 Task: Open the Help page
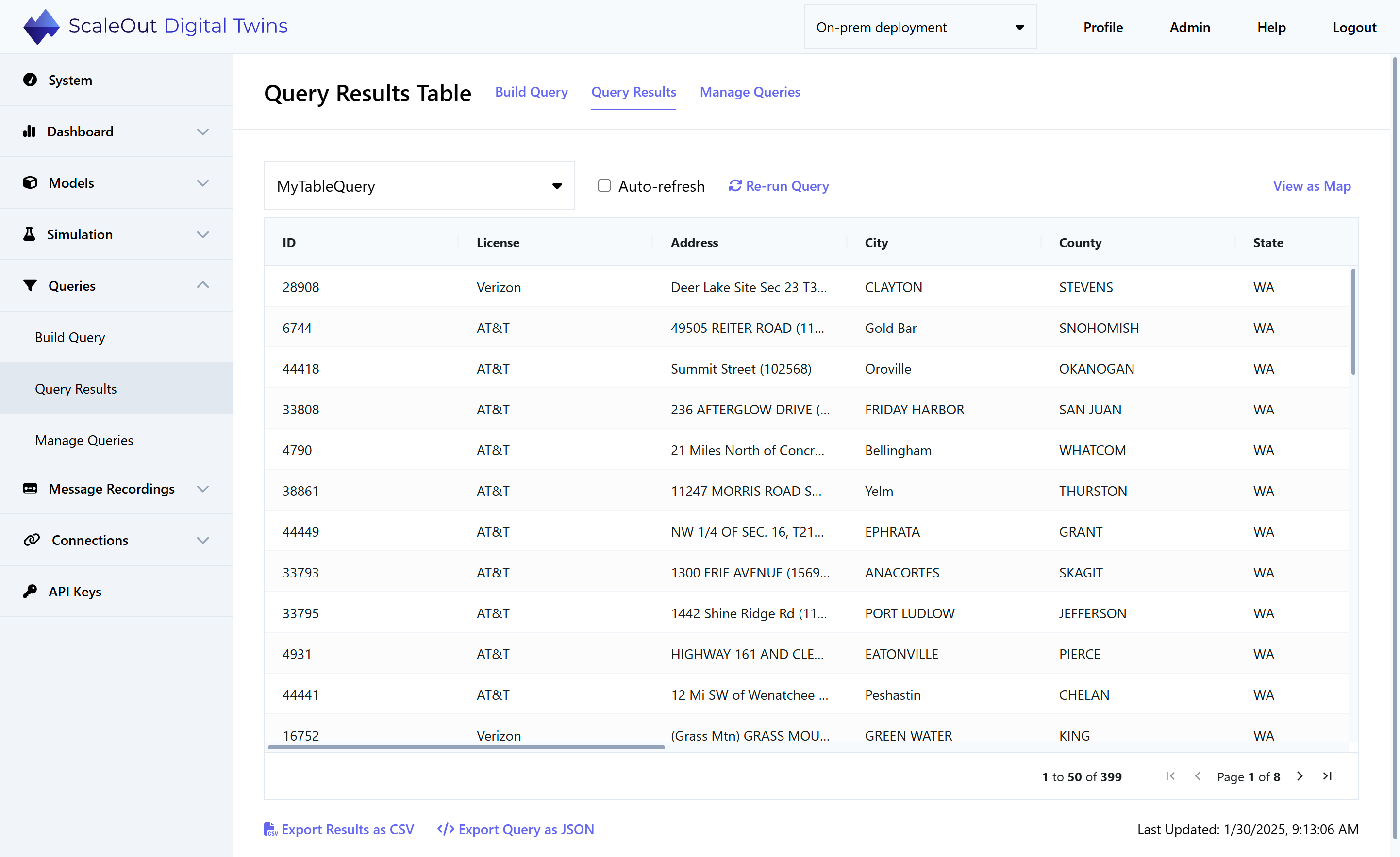[1271, 27]
